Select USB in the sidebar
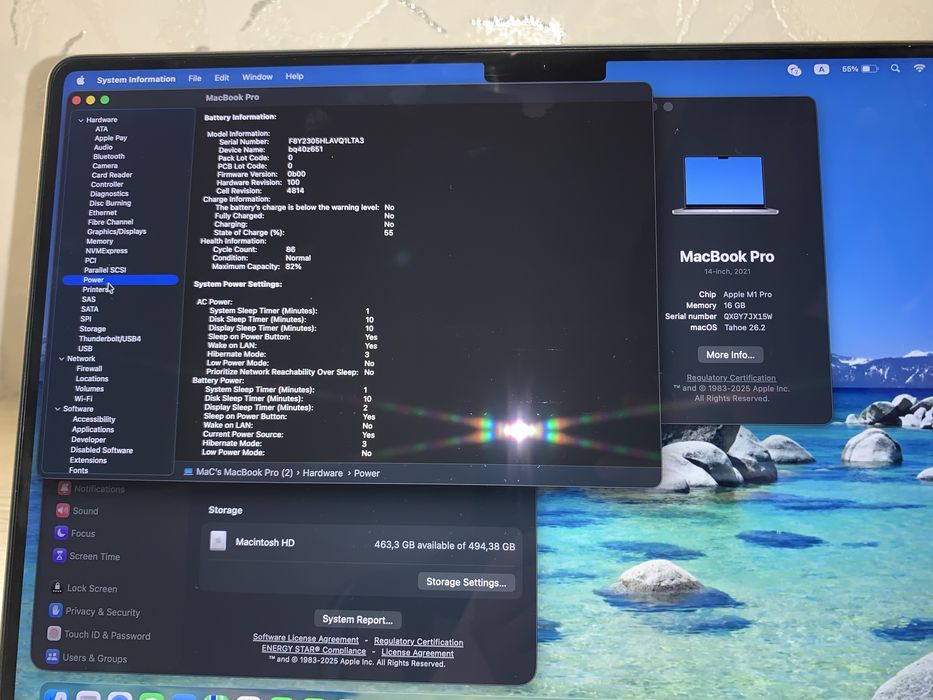Viewport: 933px width, 700px height. click(x=85, y=349)
